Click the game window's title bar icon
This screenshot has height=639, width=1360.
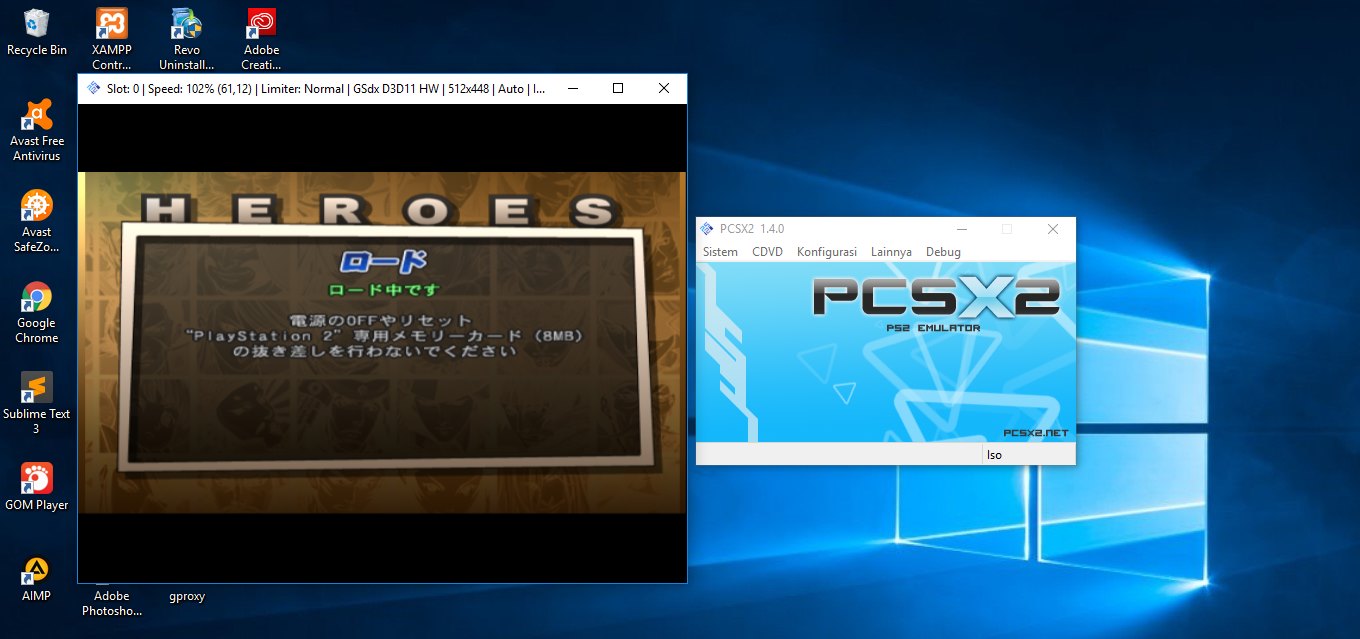[x=93, y=88]
